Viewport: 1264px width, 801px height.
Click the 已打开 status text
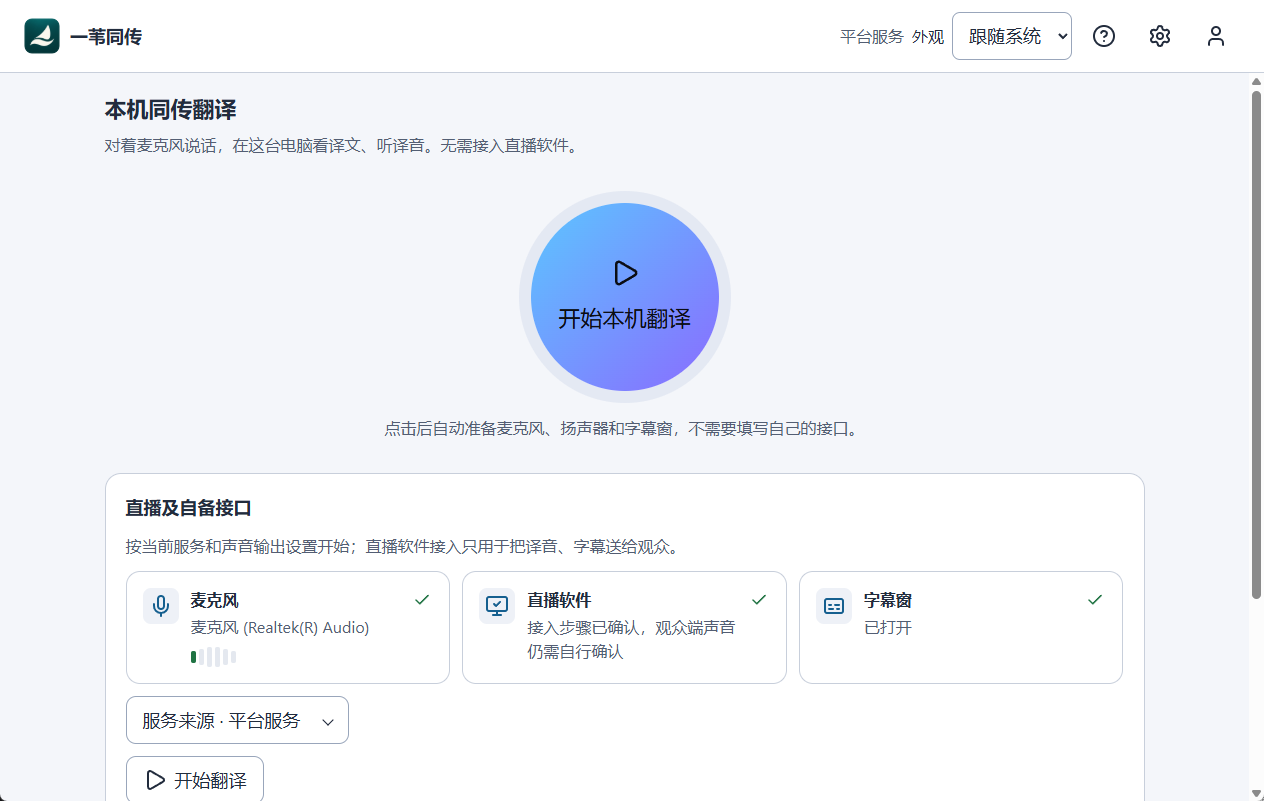point(888,628)
